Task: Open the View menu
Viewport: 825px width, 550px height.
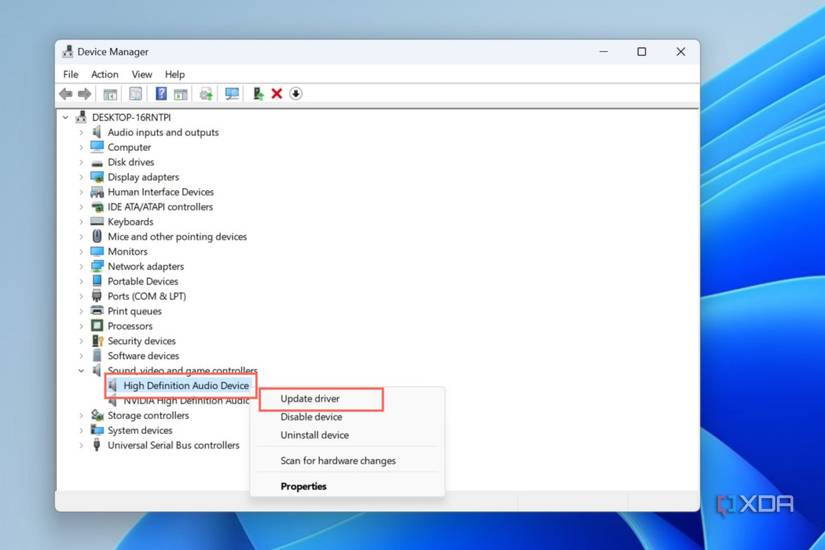Action: tap(142, 74)
